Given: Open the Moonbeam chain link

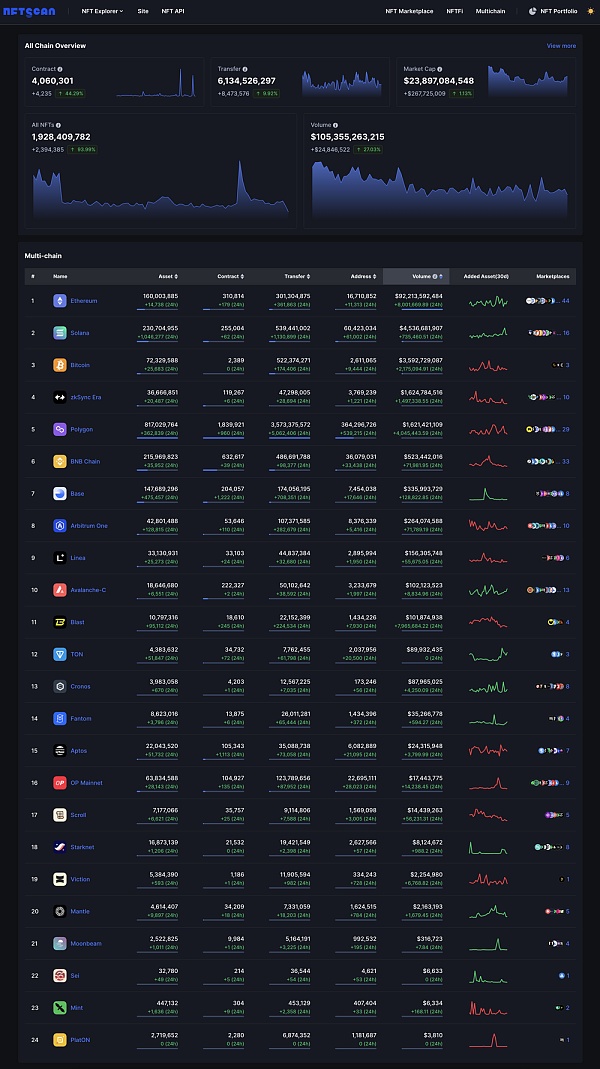Looking at the screenshot, I should 86,944.
